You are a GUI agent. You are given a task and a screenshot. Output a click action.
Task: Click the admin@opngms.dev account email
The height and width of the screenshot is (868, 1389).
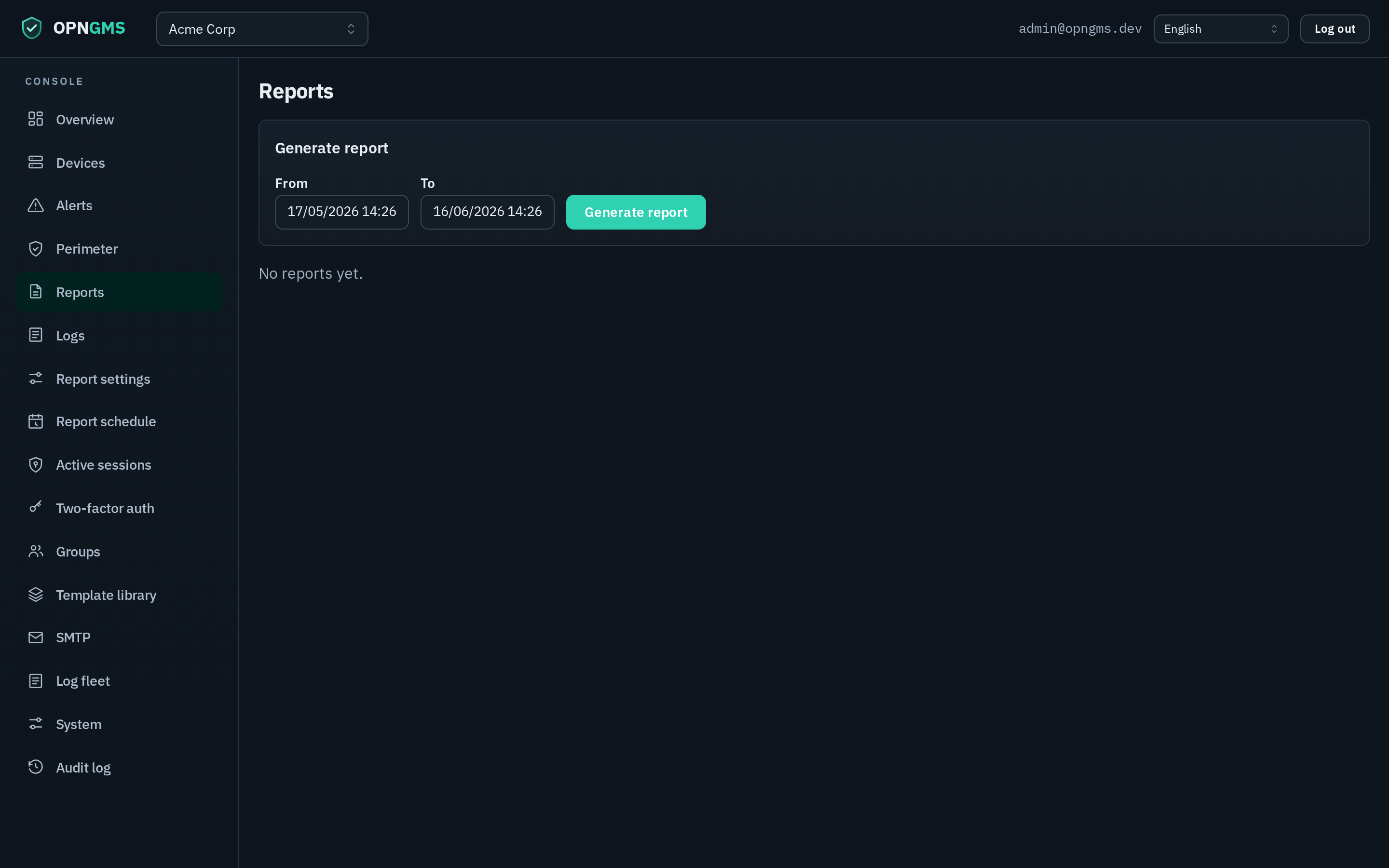1080,29
